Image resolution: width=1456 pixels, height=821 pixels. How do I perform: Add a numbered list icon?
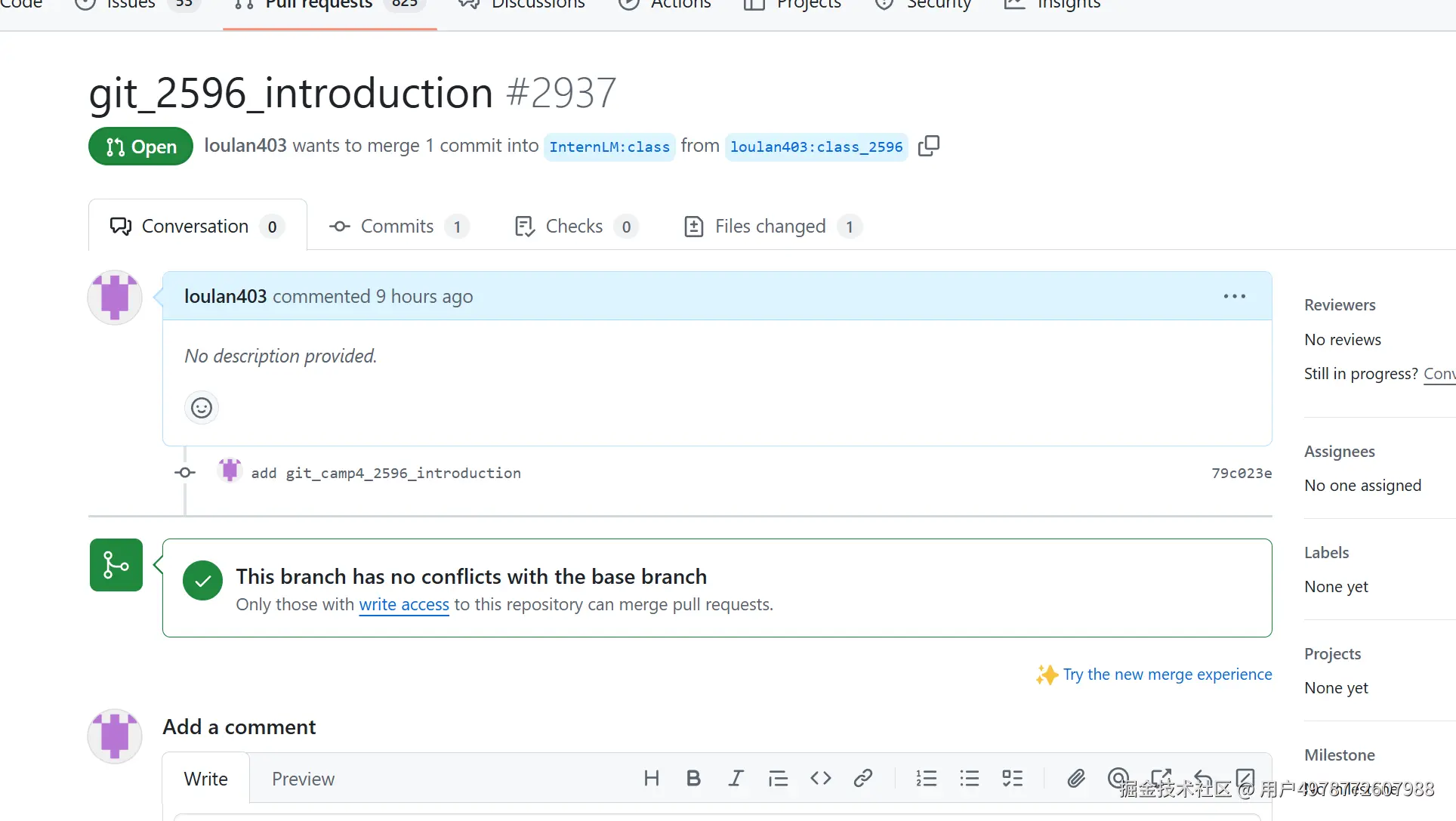[x=926, y=778]
